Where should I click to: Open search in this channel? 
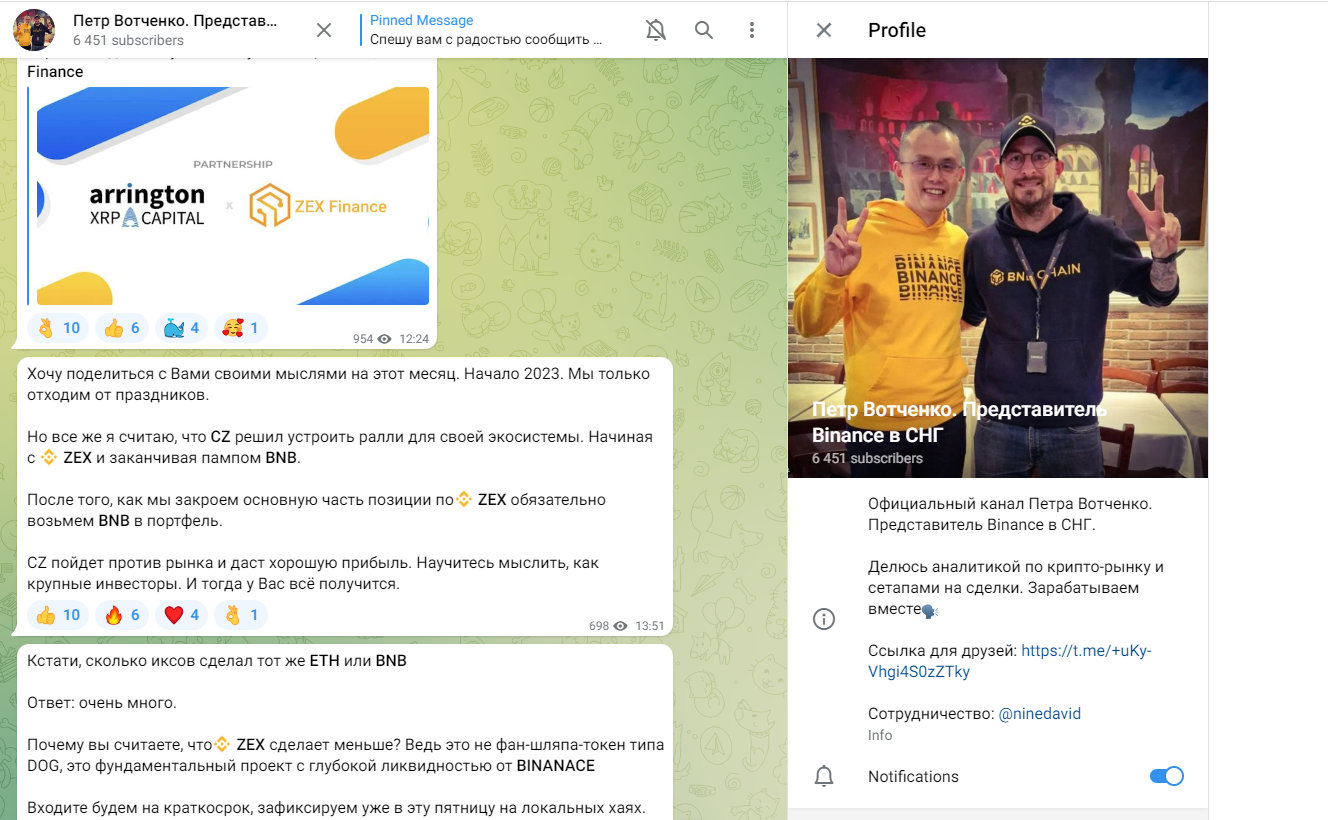[x=704, y=30]
